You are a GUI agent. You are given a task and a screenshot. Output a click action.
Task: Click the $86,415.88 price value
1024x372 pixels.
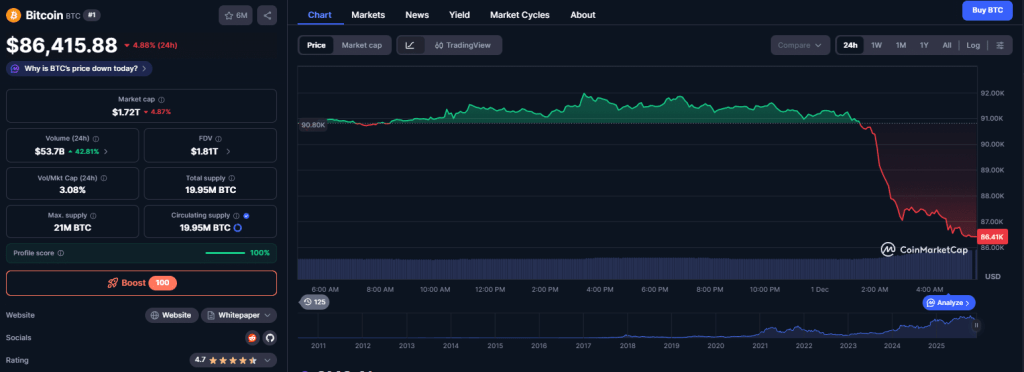tap(62, 45)
